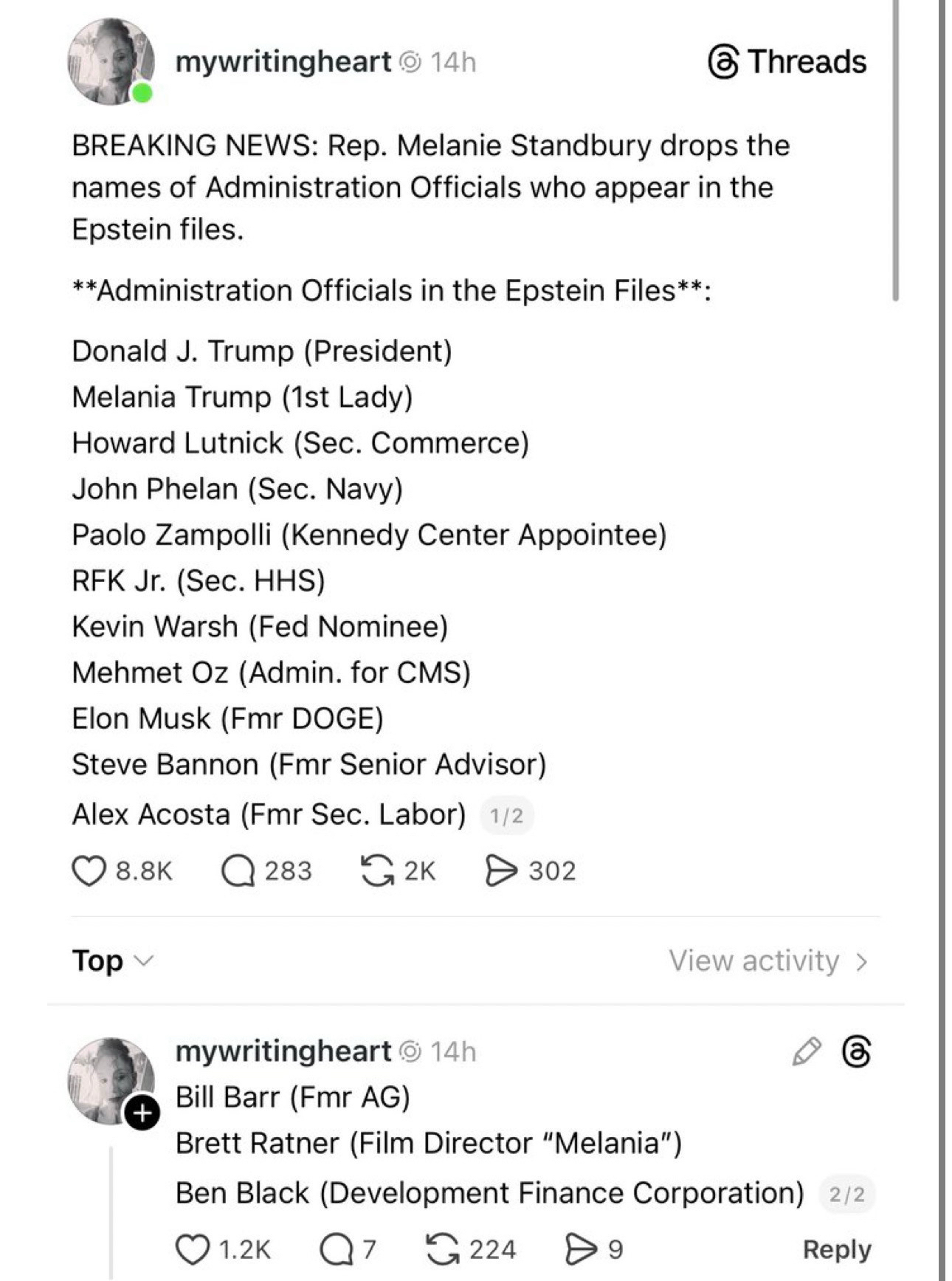Open the main post profile picture
This screenshot has height=1281, width=952.
(x=111, y=62)
